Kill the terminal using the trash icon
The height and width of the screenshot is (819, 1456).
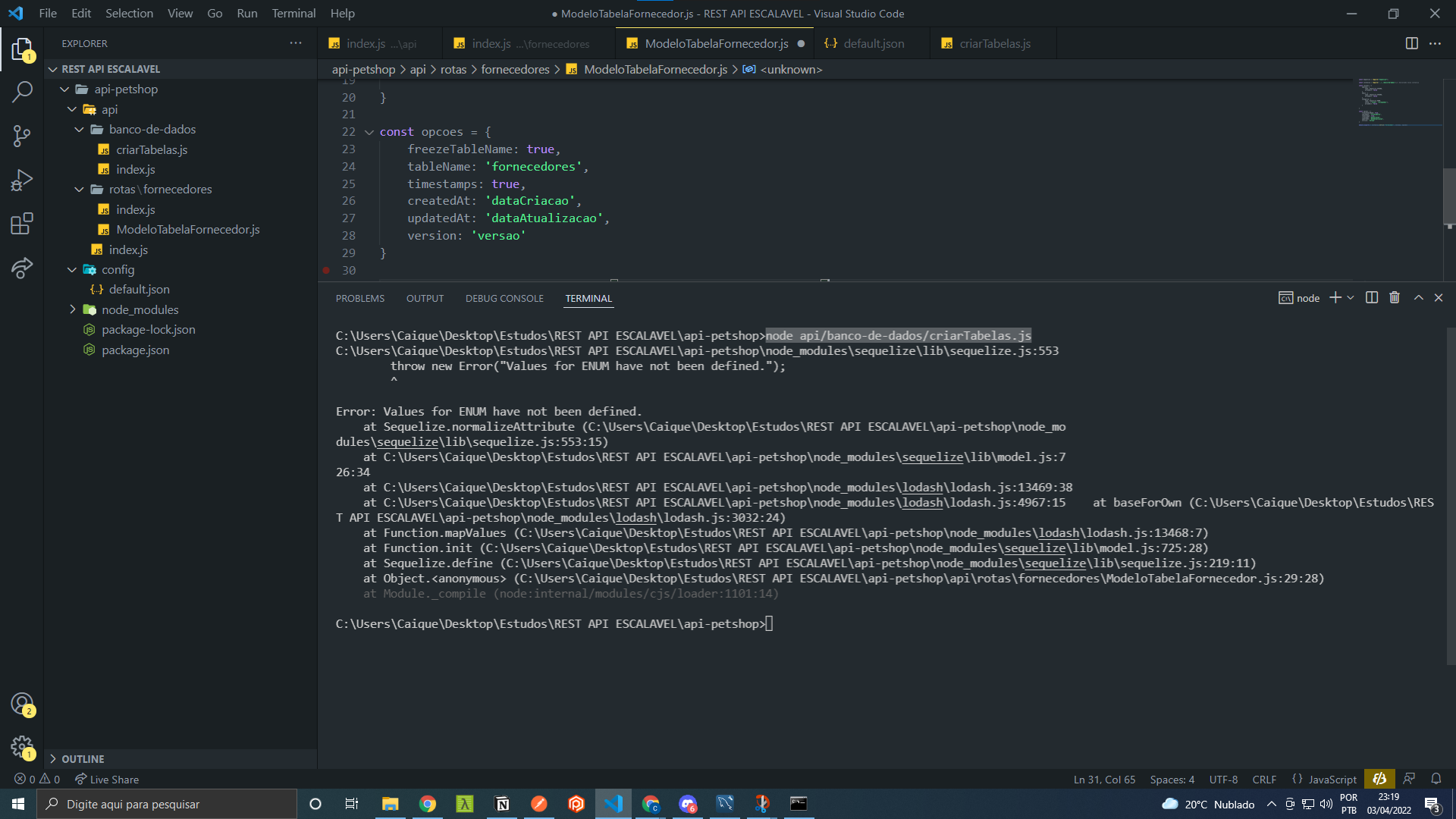1394,297
